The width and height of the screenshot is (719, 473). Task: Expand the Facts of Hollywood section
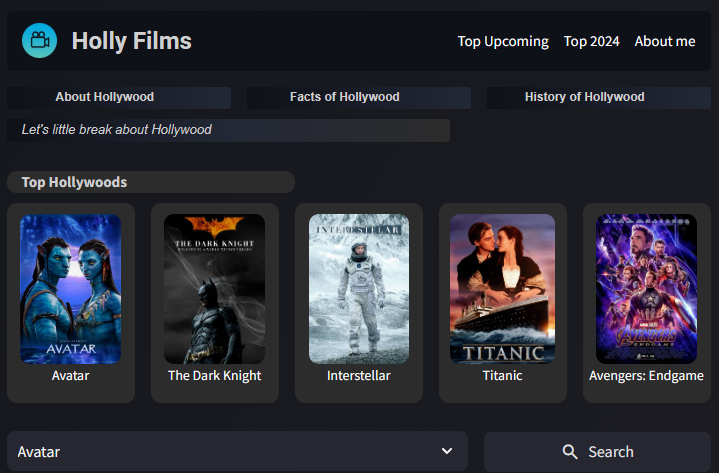(x=358, y=97)
